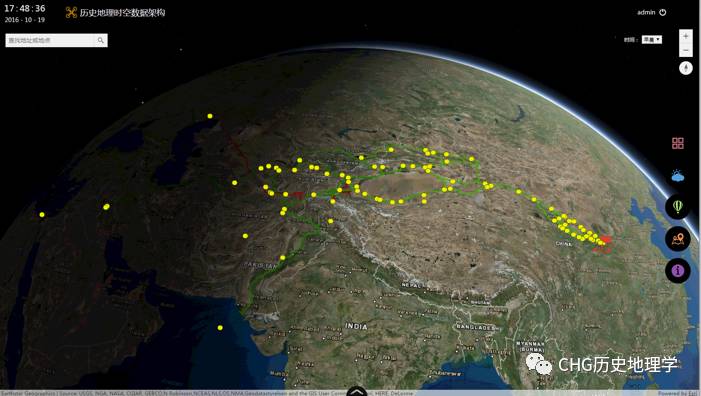Select the leftmost yellow point on globe
This screenshot has width=701, height=396.
pos(42,215)
